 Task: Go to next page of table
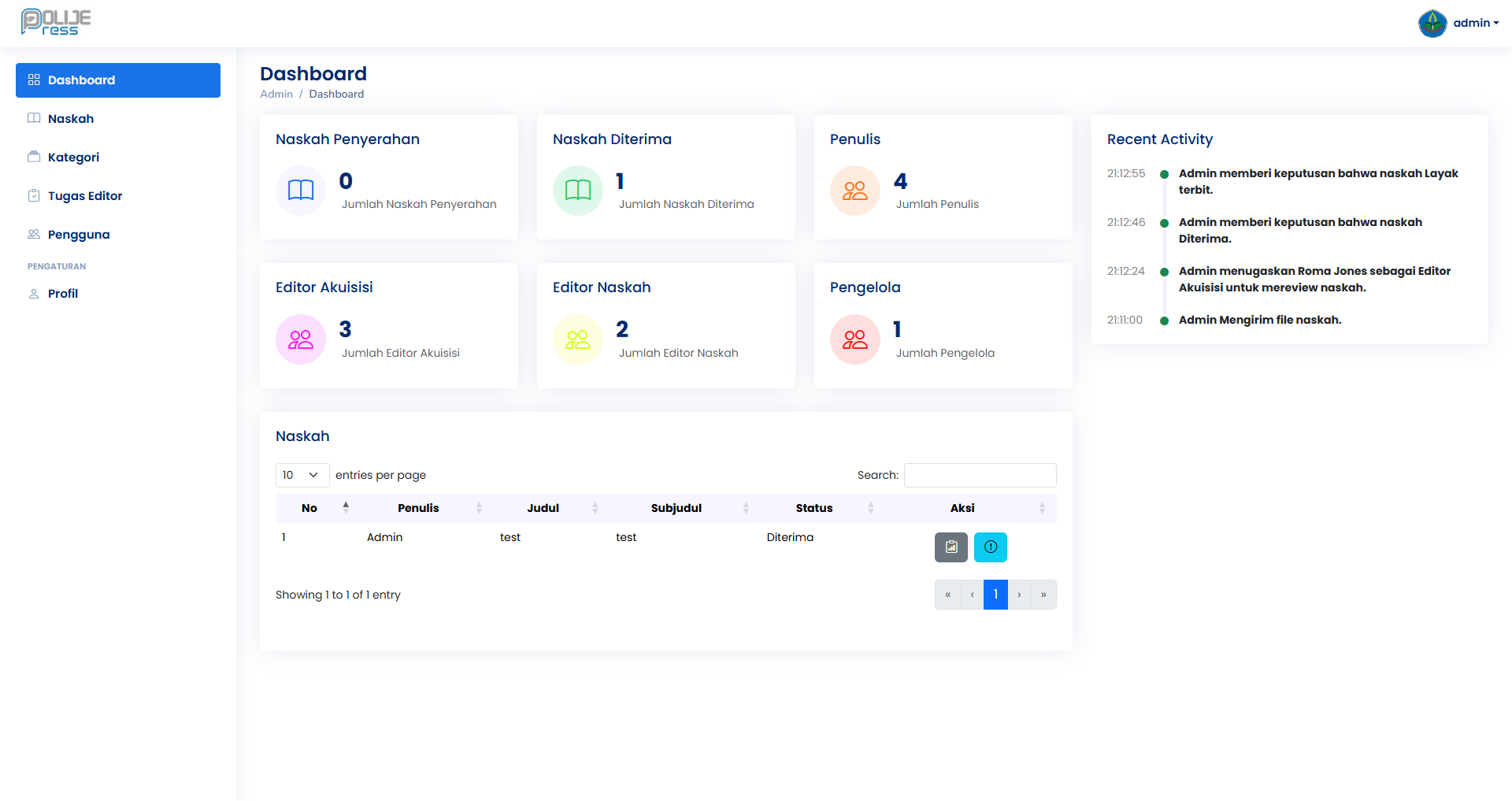[x=1020, y=595]
